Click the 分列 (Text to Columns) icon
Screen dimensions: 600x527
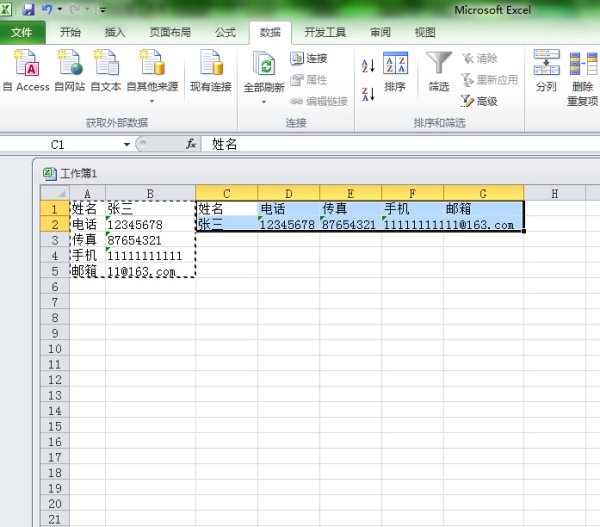pos(546,70)
